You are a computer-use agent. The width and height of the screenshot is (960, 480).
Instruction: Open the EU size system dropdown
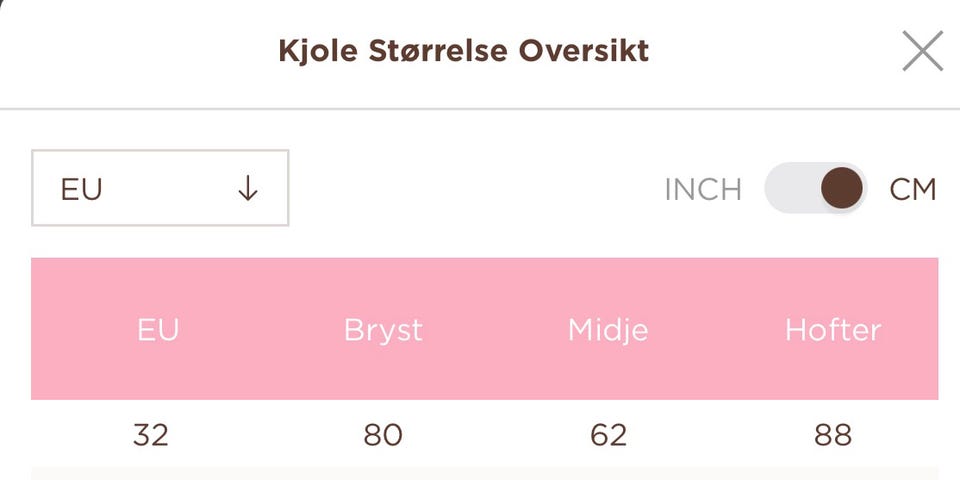tap(160, 188)
